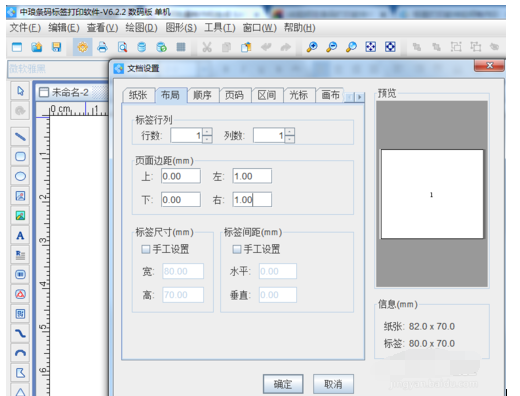Click the 列数 value field
This screenshot has width=520, height=396.
(x=269, y=136)
